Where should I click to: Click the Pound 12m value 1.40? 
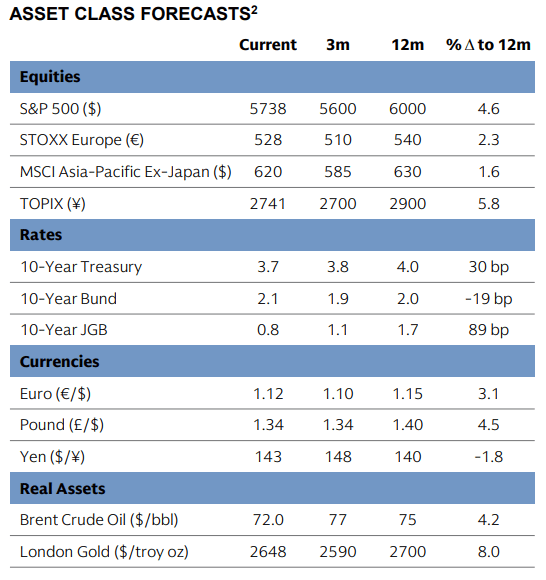click(408, 425)
